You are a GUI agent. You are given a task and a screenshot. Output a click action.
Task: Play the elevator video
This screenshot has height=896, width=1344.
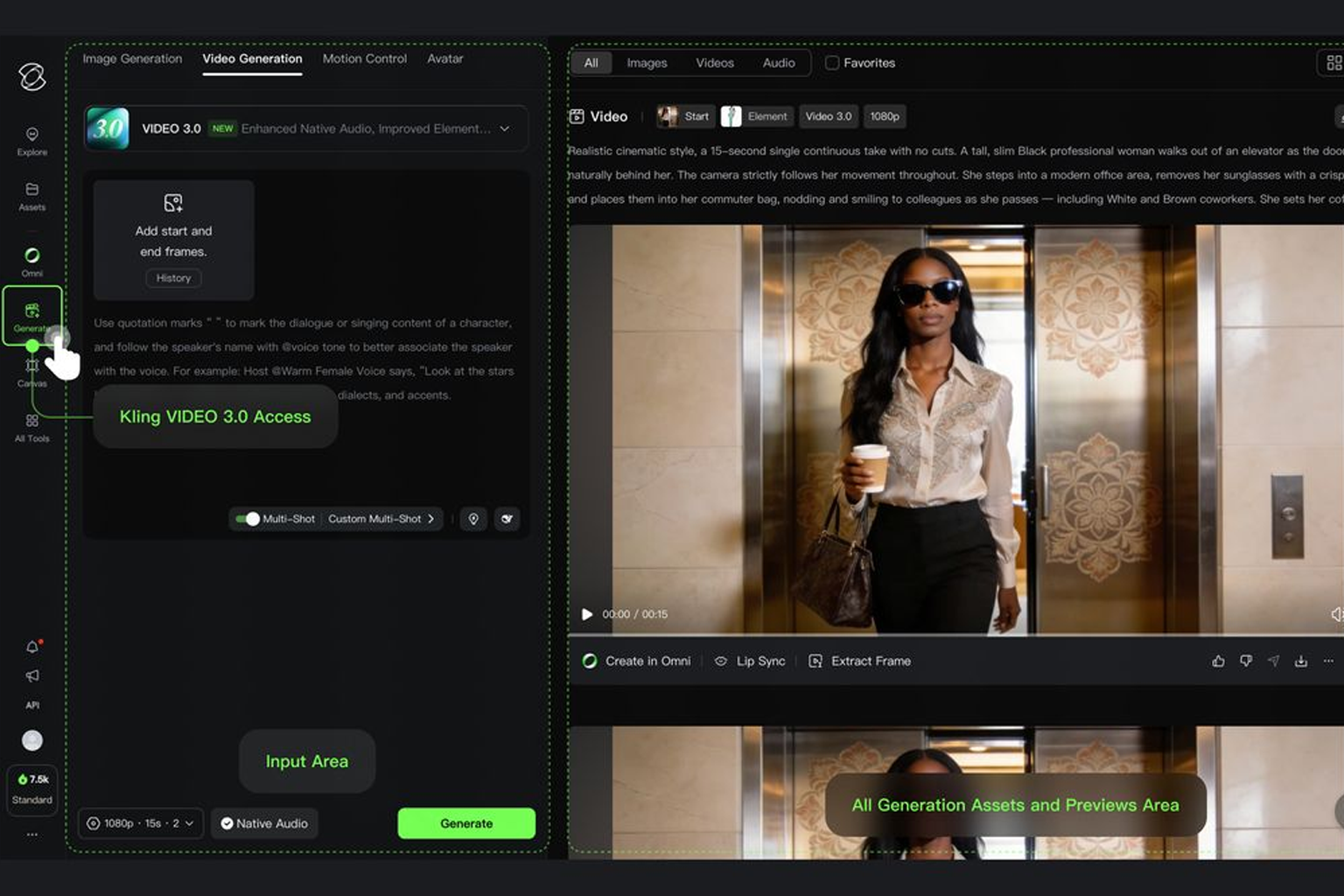pyautogui.click(x=587, y=614)
